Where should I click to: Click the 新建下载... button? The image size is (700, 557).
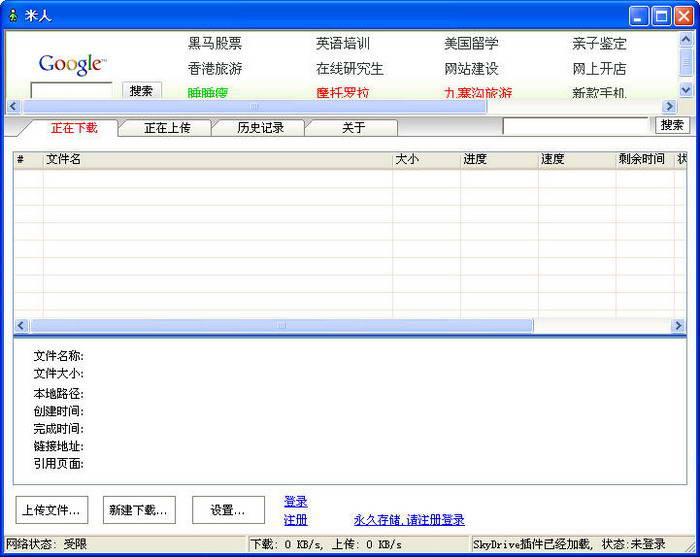click(139, 510)
